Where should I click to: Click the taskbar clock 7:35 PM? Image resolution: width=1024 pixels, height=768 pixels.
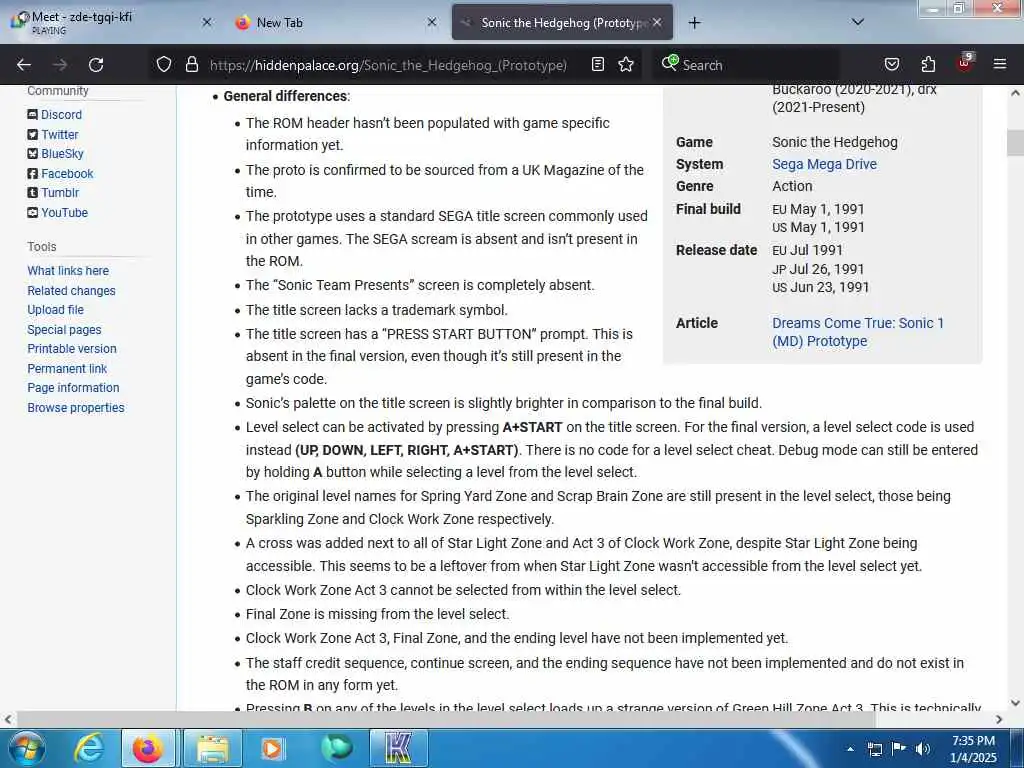coord(973,749)
